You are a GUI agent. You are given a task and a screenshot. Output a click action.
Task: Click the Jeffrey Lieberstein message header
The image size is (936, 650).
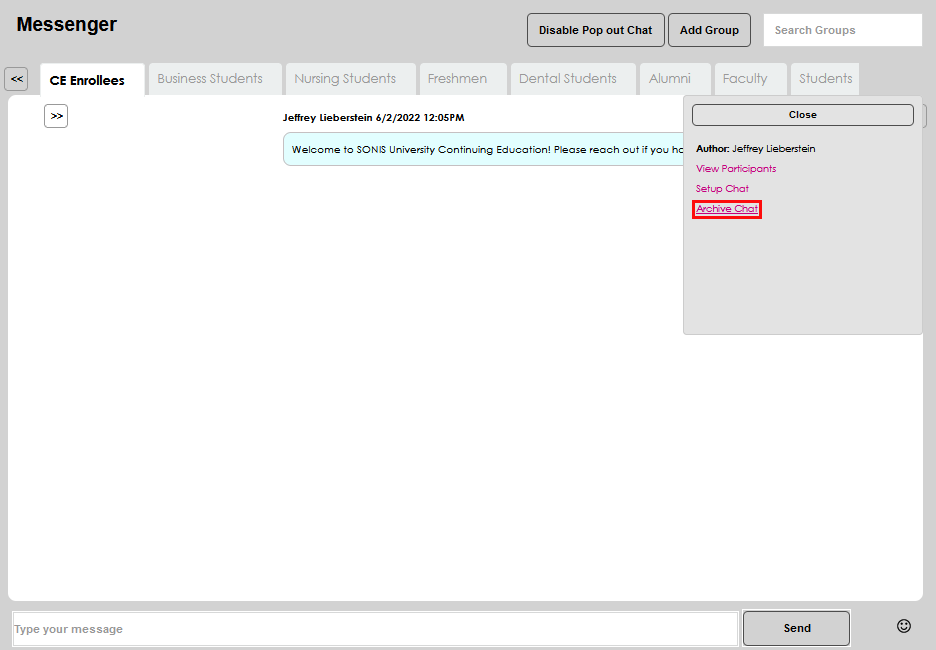pyautogui.click(x=374, y=118)
